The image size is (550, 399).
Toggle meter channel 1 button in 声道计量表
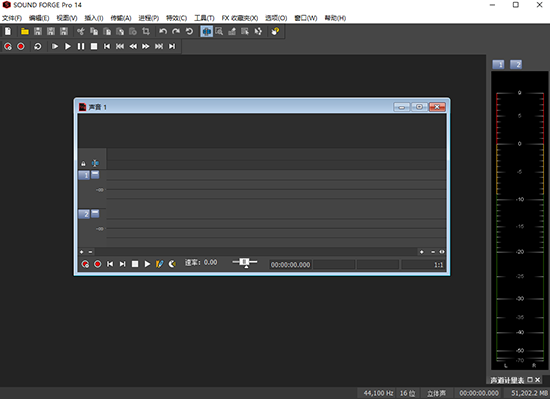pos(498,65)
